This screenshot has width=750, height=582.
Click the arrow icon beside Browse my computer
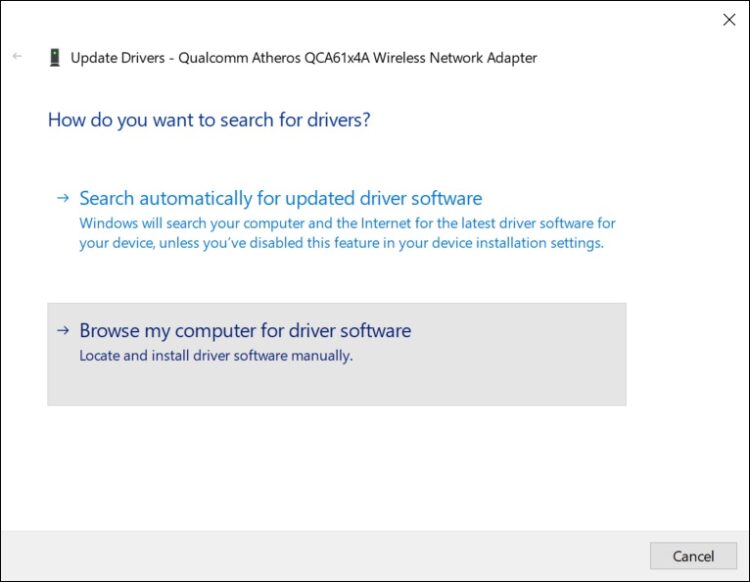click(63, 330)
